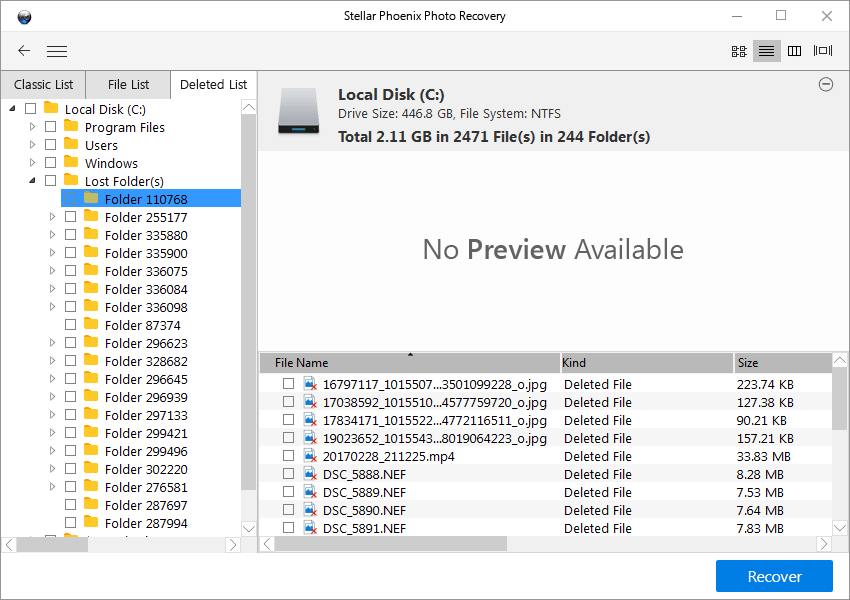
Task: Click the Folder 110768 folder icon
Action: point(91,198)
